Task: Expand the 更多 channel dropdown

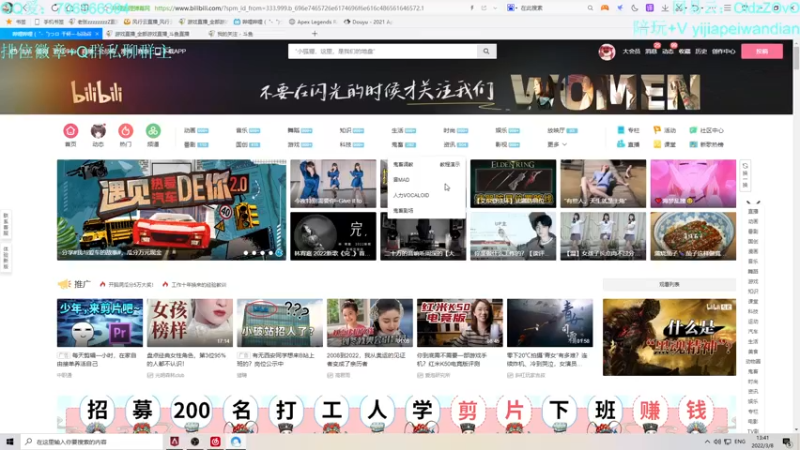Action: pos(557,144)
